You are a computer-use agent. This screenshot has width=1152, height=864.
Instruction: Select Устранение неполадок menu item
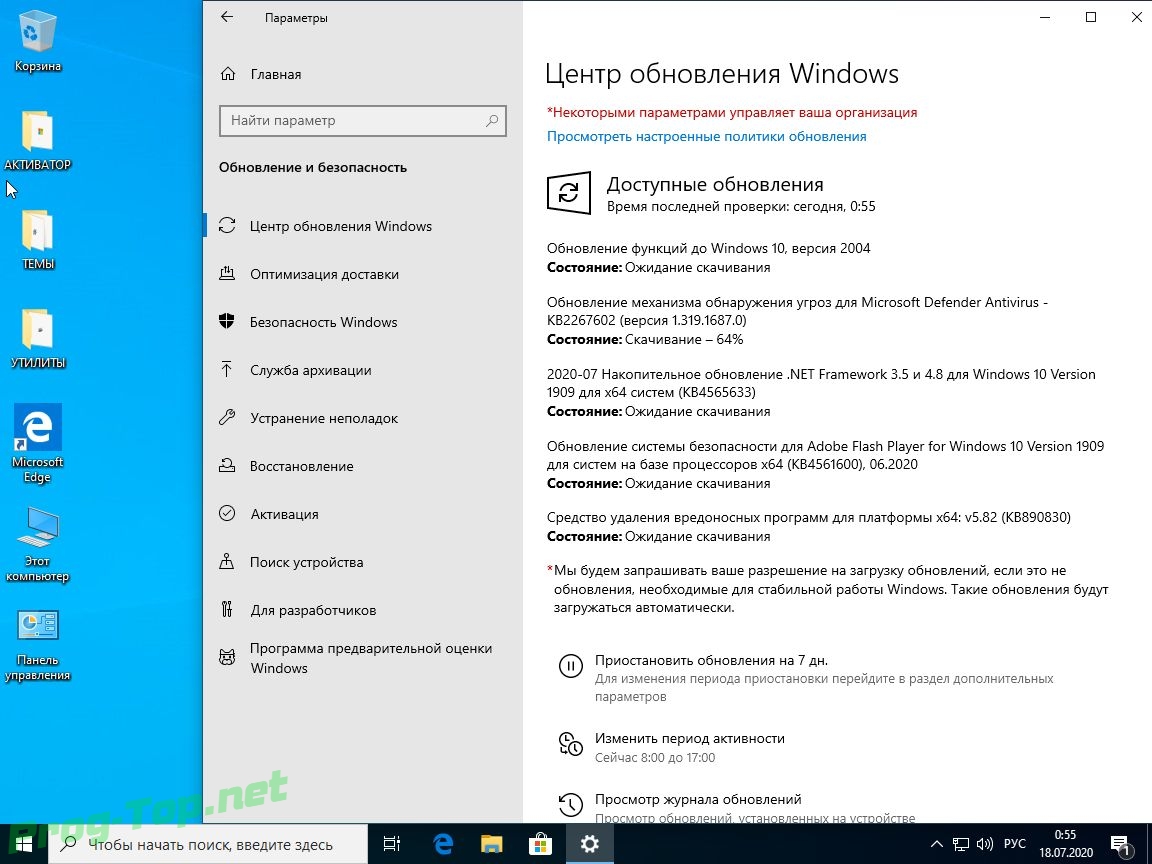(x=362, y=417)
